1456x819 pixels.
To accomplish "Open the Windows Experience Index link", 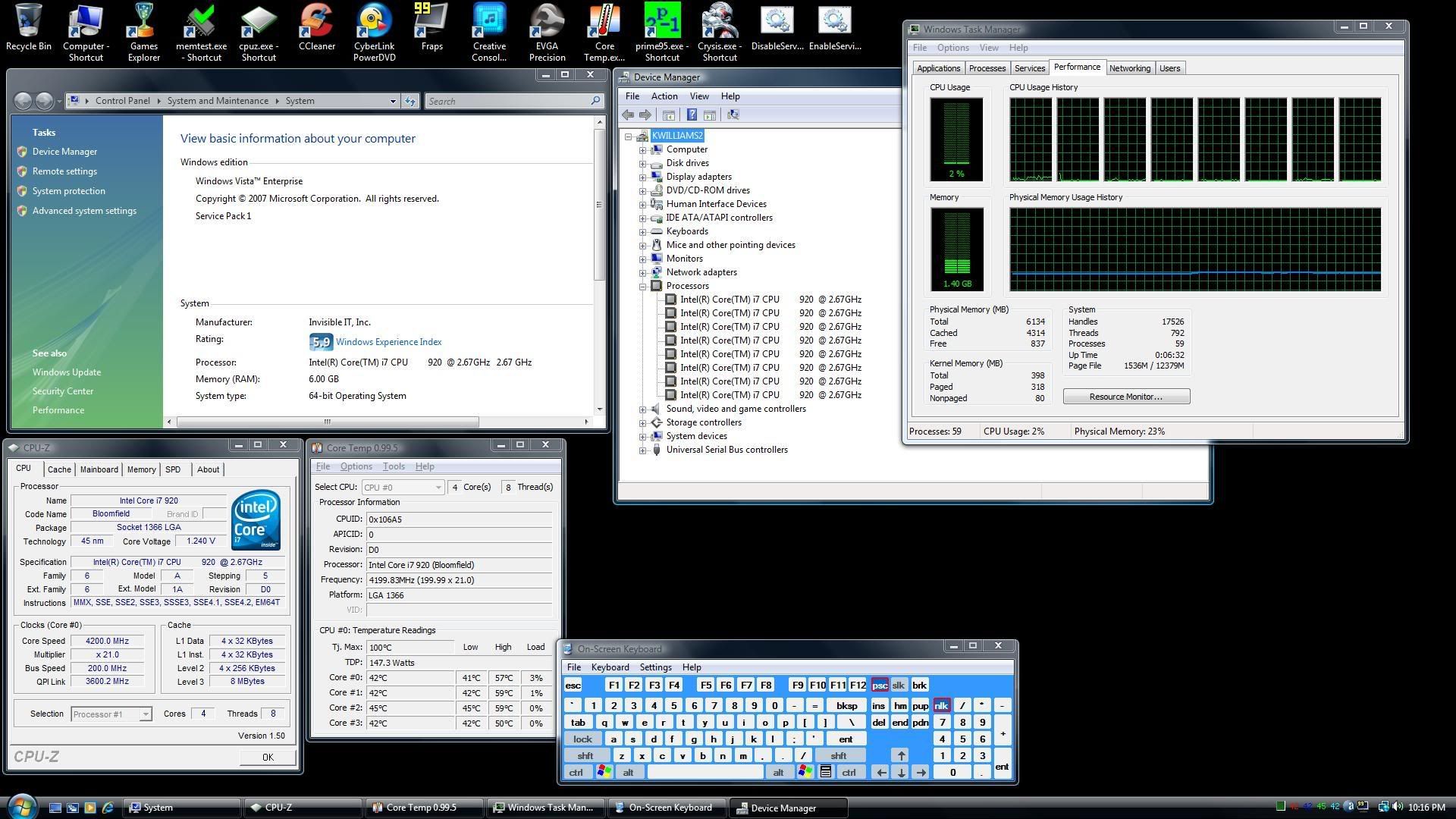I will [x=388, y=341].
